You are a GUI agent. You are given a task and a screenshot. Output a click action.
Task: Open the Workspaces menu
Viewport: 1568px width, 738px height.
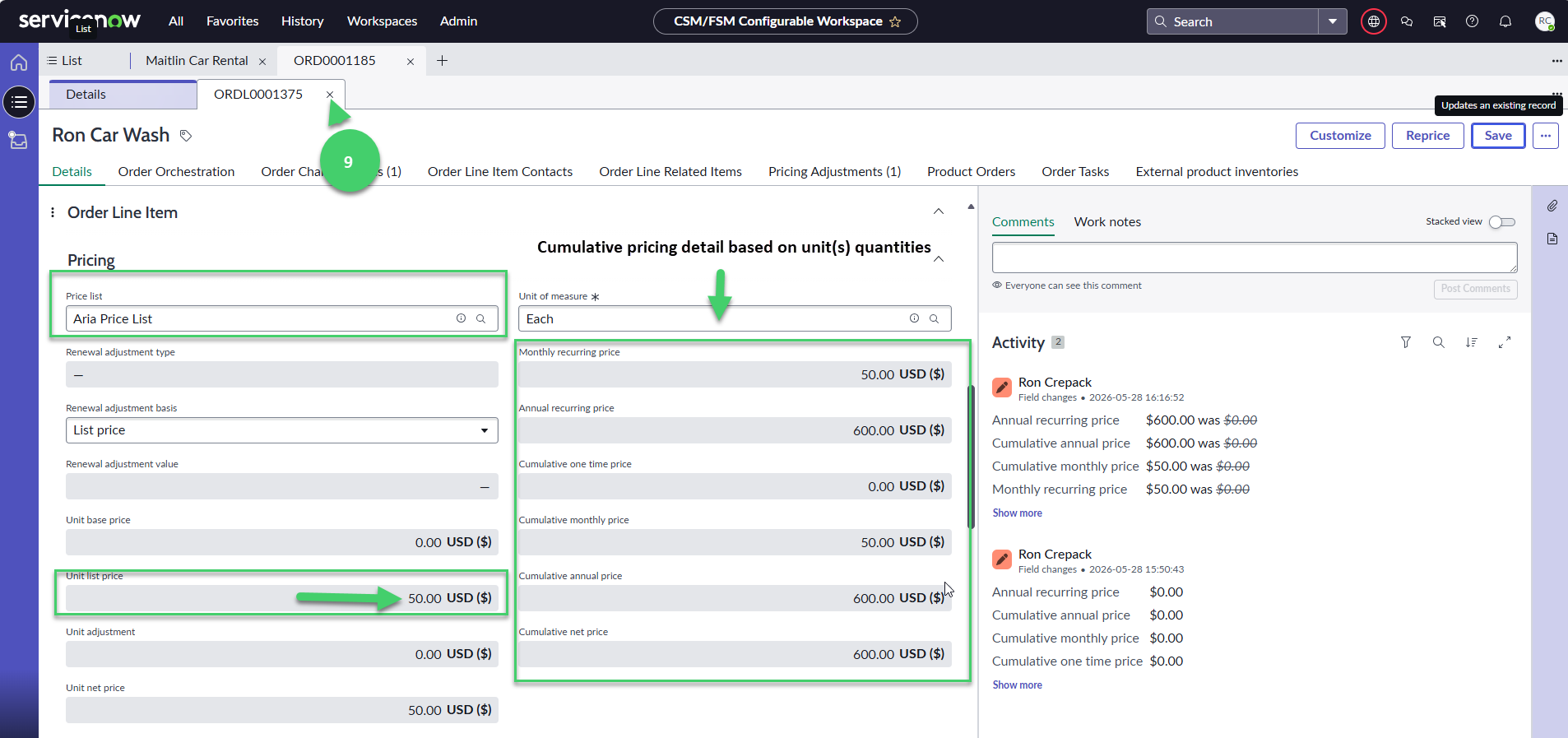pos(382,21)
